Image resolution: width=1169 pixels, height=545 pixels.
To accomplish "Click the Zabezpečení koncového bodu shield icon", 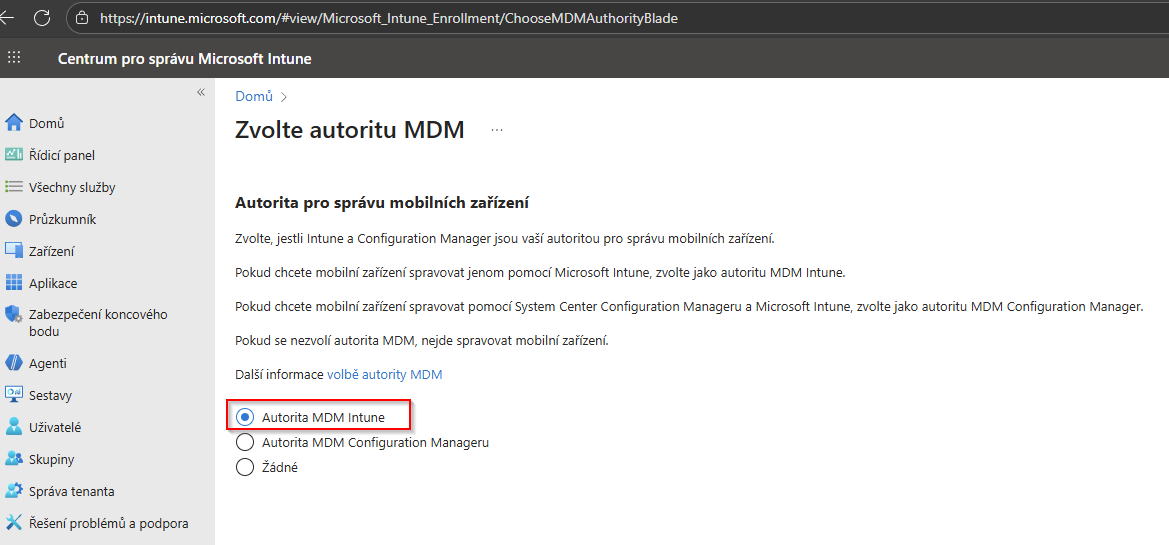I will (14, 315).
